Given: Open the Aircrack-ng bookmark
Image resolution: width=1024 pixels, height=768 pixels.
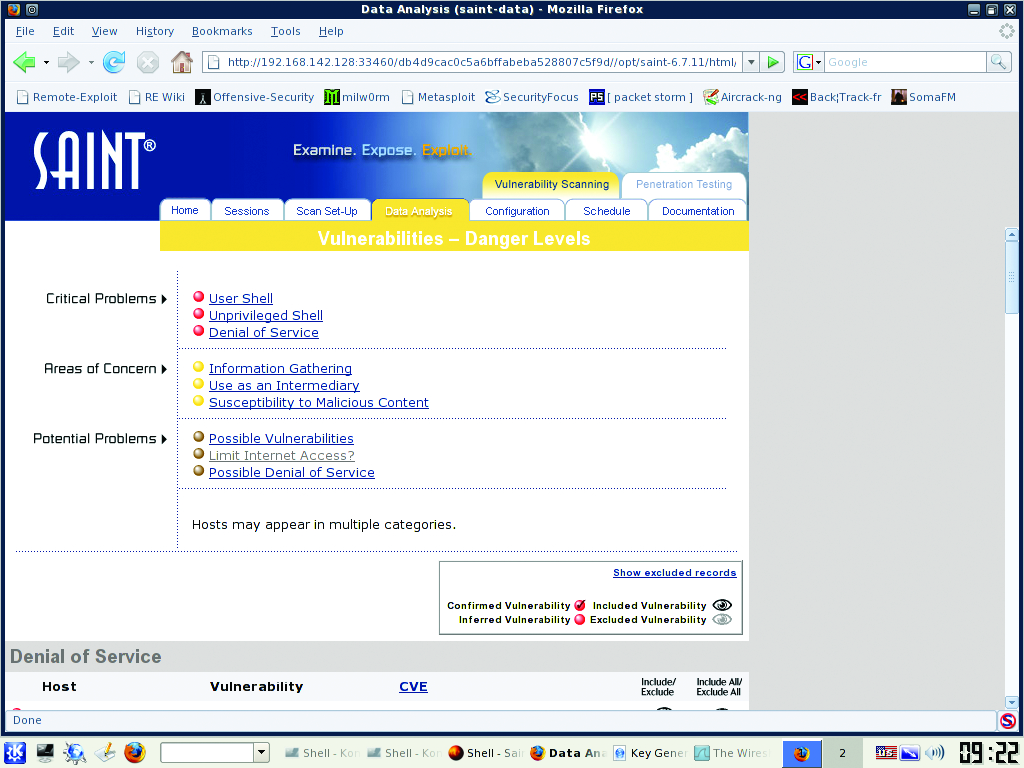Looking at the screenshot, I should [x=743, y=97].
